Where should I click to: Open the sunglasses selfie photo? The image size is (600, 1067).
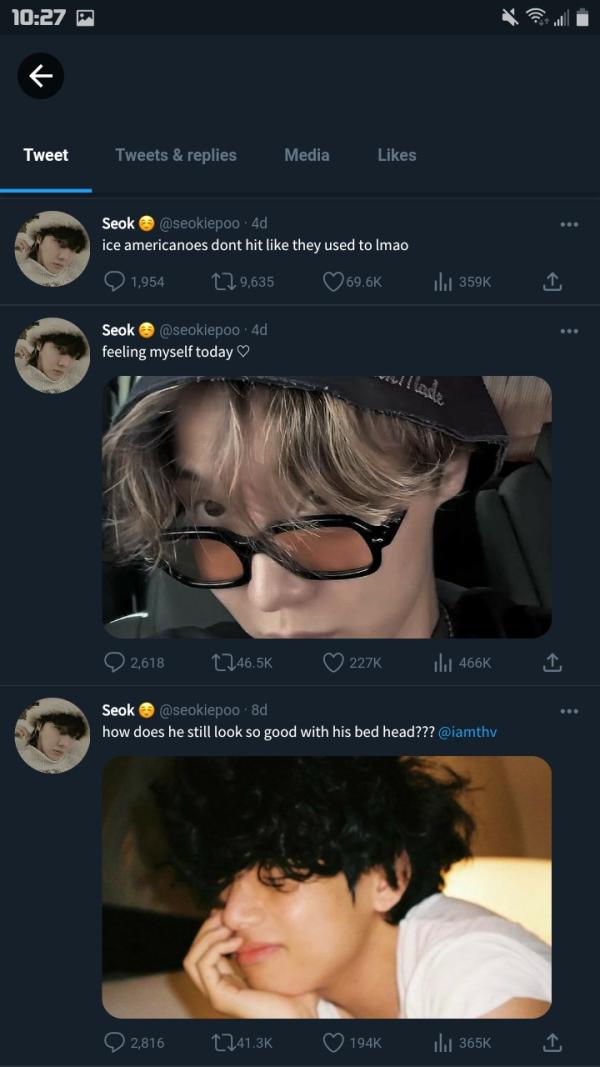326,507
